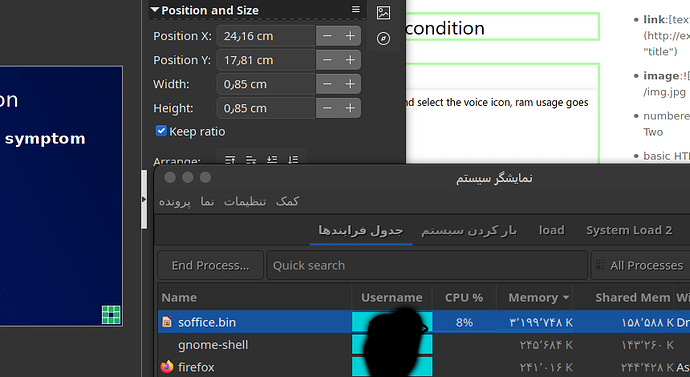Switch to the load tab
Image resolution: width=690 pixels, height=377 pixels.
(x=552, y=231)
